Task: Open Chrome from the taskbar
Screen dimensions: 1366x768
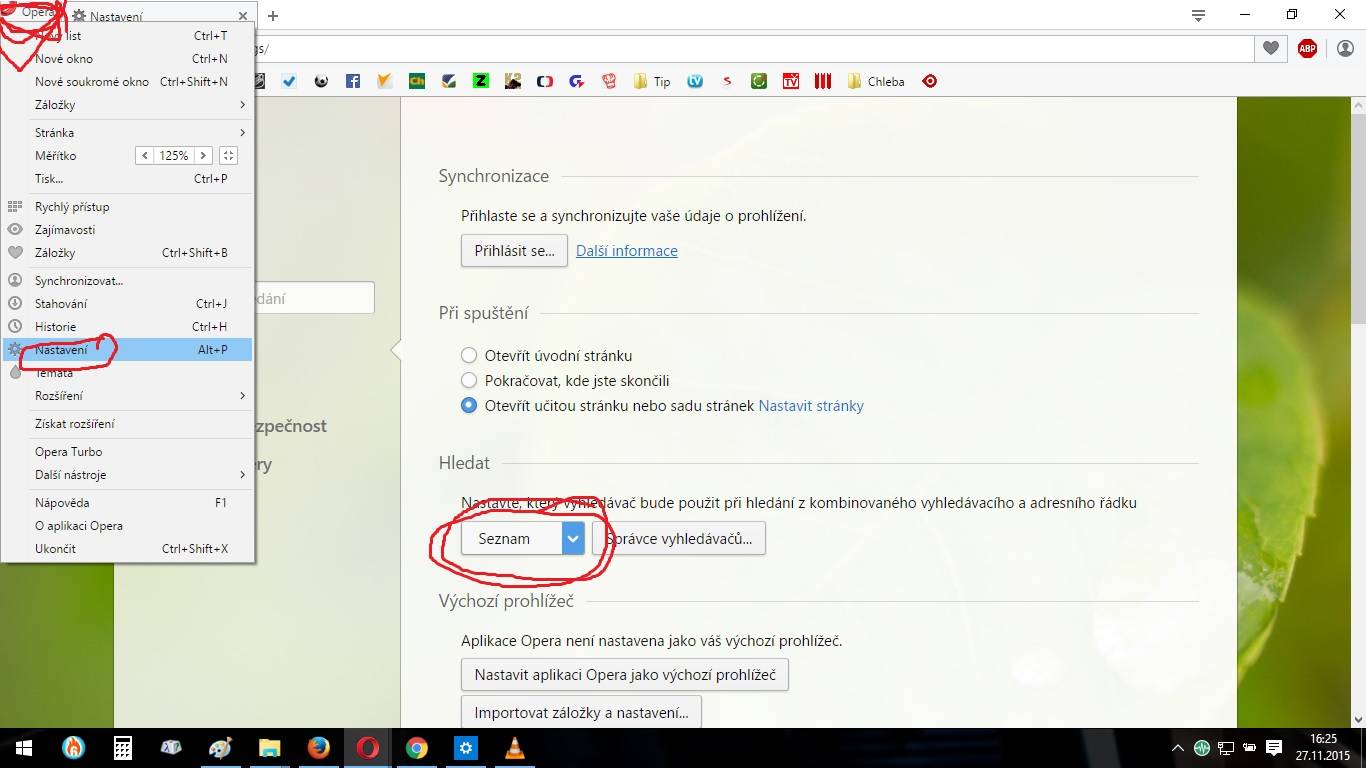Action: (x=417, y=748)
